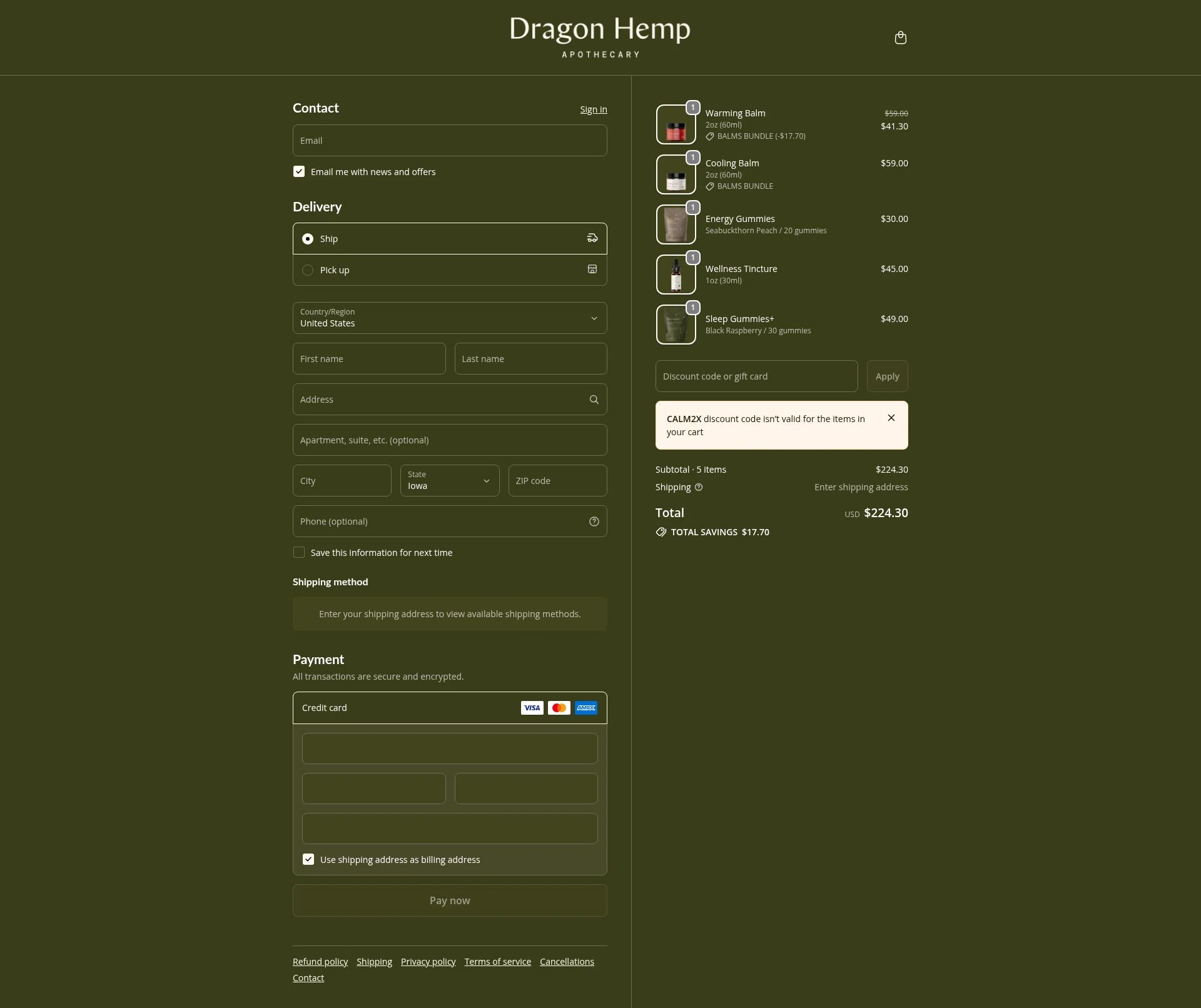This screenshot has height=1008, width=1201.
Task: Click the discount code input field
Action: pos(756,376)
